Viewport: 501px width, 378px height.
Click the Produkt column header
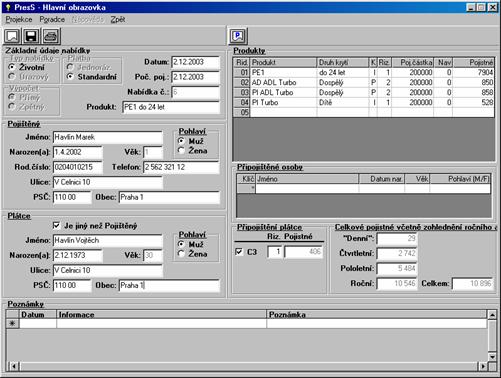283,62
